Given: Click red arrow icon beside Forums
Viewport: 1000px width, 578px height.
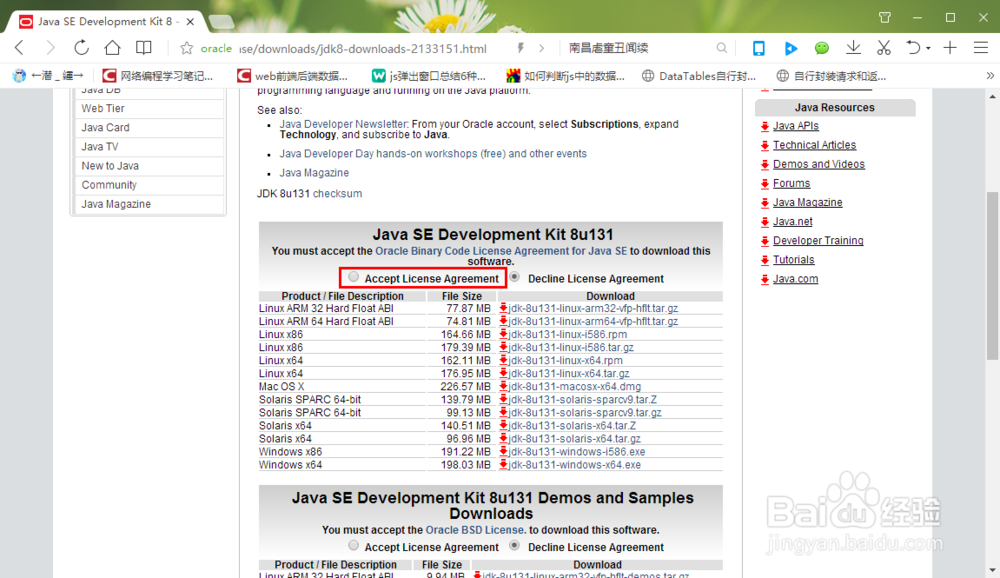Looking at the screenshot, I should (x=765, y=184).
